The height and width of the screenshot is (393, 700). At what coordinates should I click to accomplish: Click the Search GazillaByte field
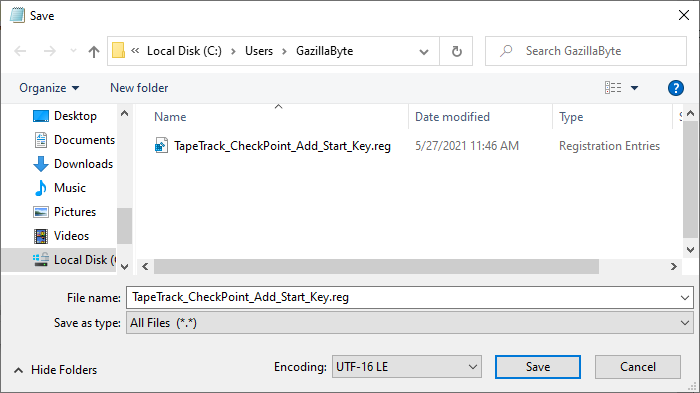coord(586,51)
